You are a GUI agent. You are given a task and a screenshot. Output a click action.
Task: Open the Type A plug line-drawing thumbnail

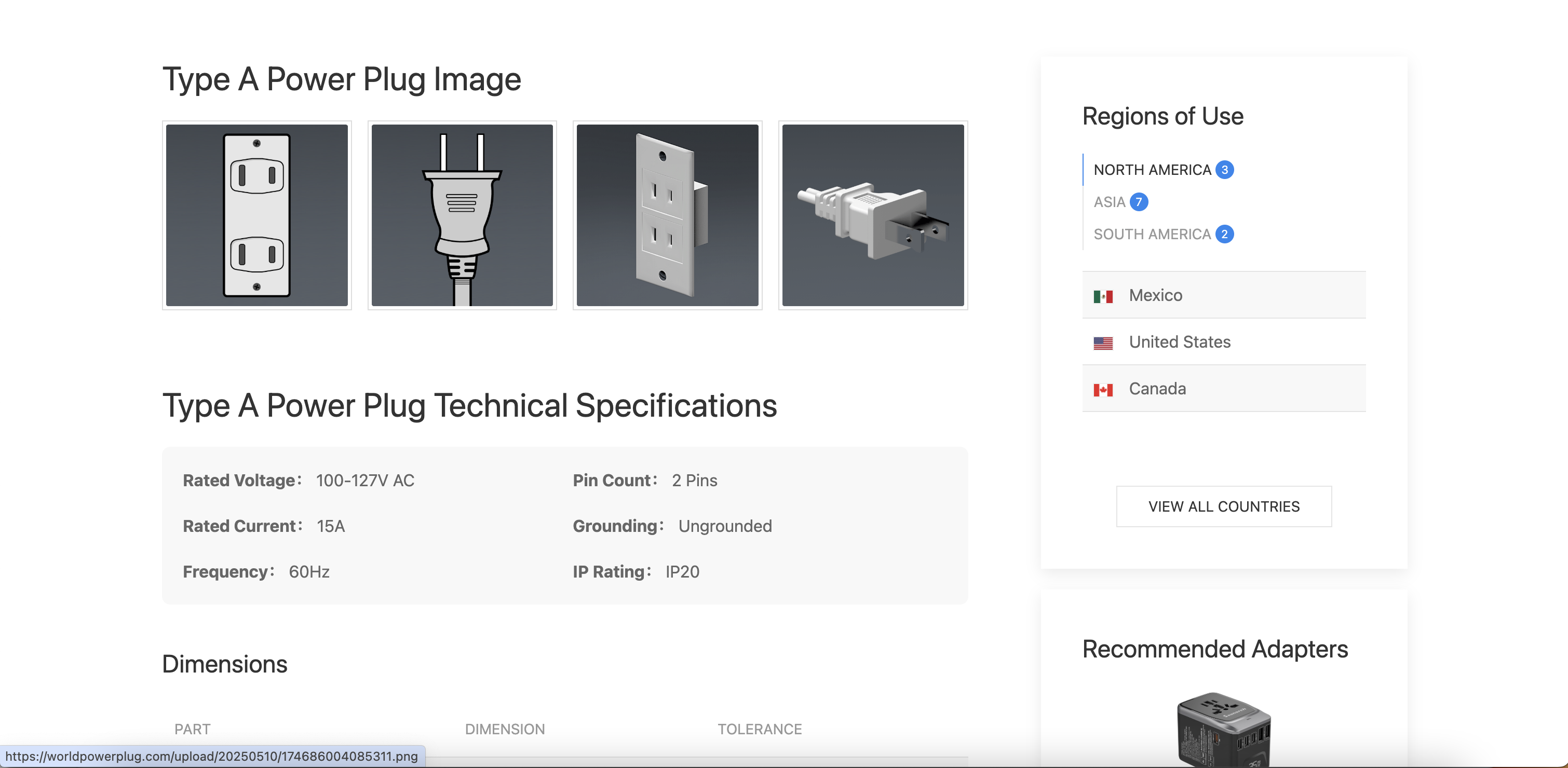[462, 215]
